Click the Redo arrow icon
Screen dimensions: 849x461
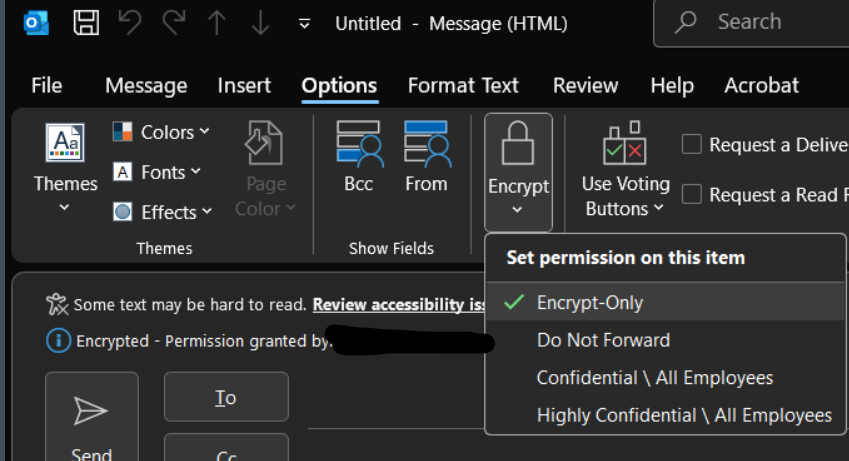click(173, 23)
